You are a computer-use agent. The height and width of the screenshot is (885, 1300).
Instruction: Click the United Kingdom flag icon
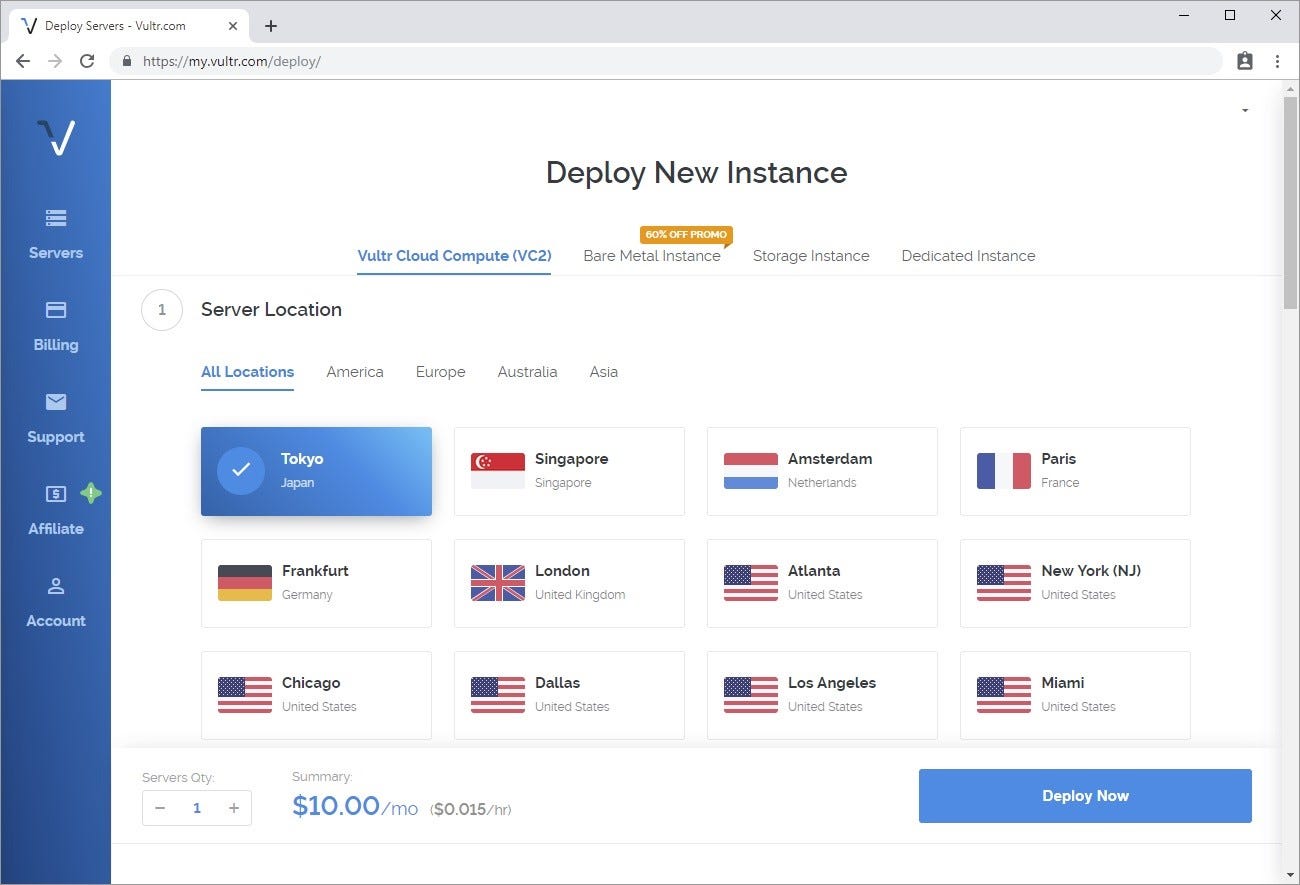pyautogui.click(x=498, y=583)
